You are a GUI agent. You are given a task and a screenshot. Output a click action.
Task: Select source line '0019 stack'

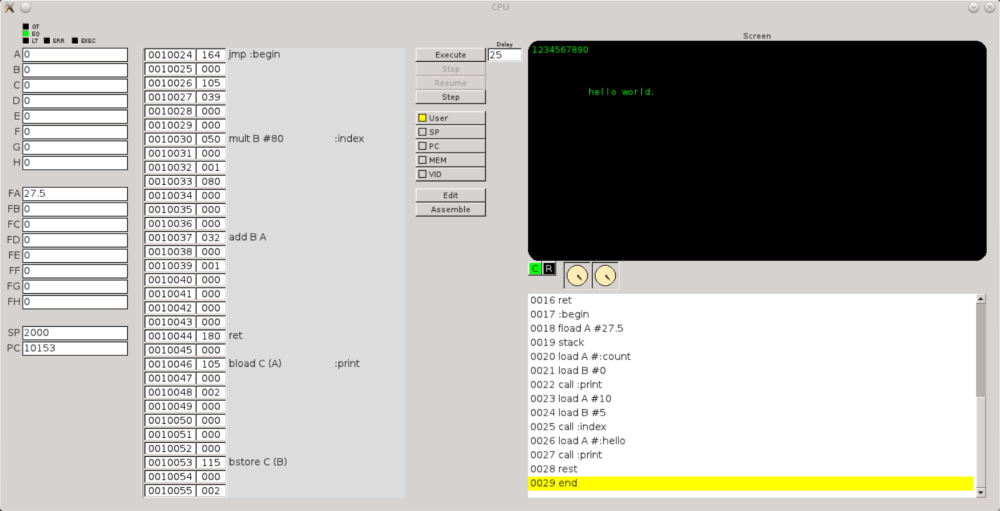(x=751, y=343)
